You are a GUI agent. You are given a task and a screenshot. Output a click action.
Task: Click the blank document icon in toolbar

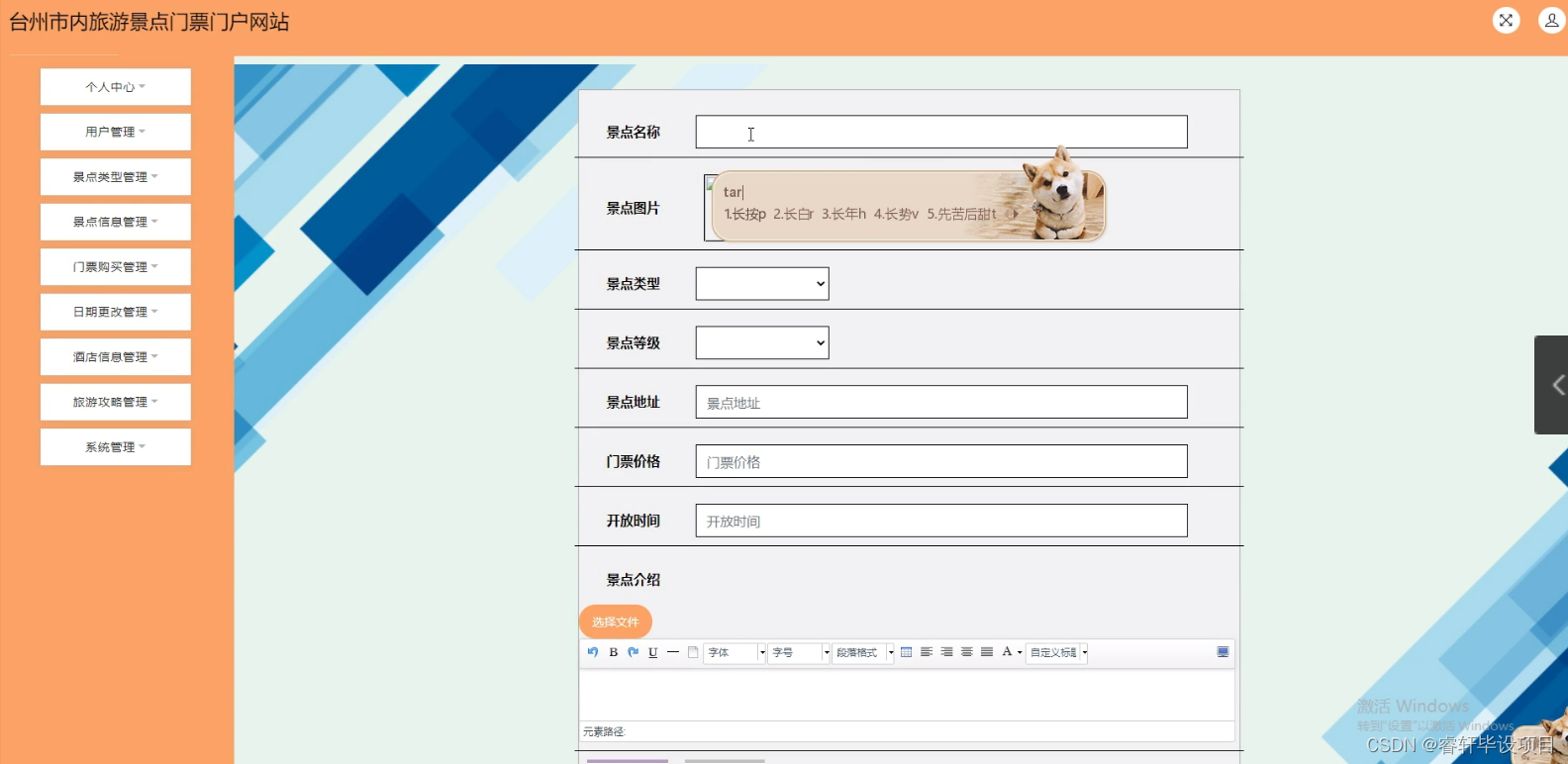[693, 652]
